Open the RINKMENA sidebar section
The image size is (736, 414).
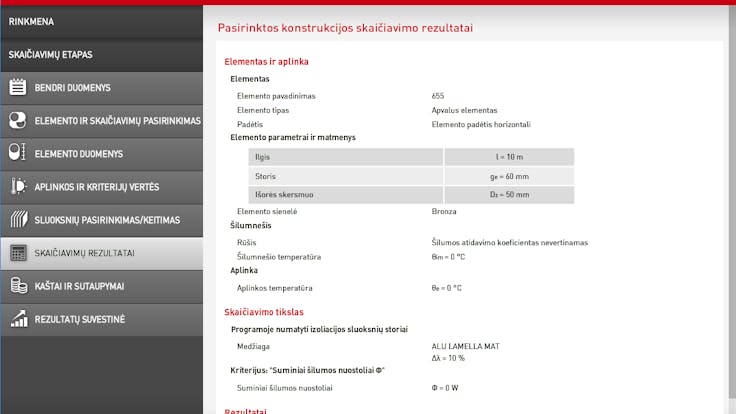[101, 22]
